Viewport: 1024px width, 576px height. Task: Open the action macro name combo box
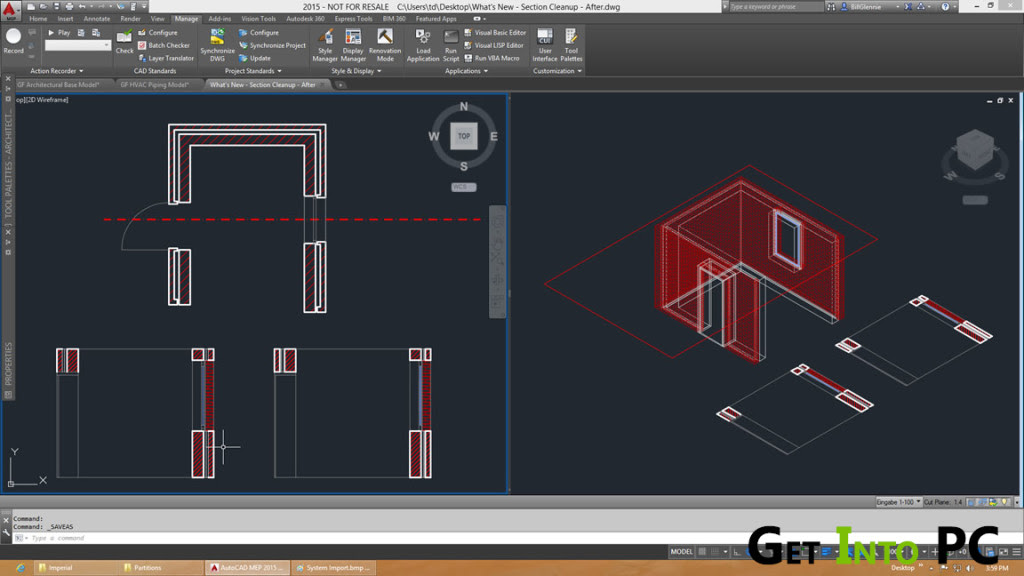point(78,45)
